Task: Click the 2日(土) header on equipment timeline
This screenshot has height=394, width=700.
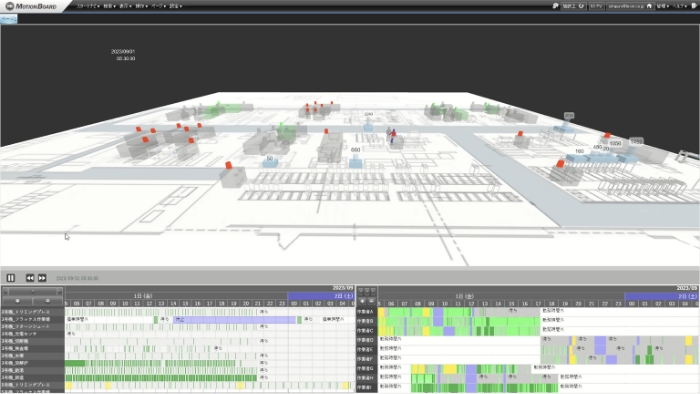Action: 321,296
